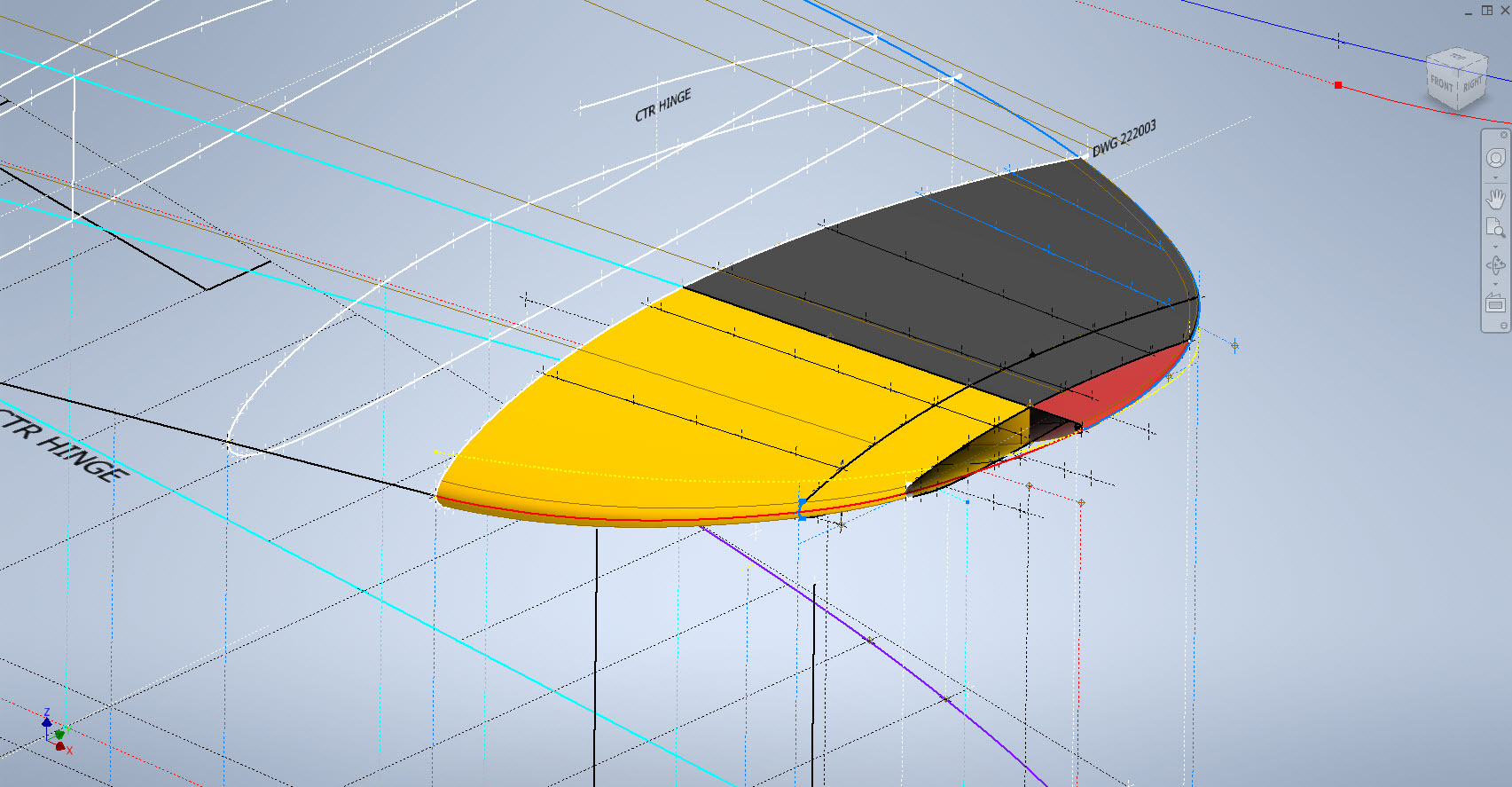Expand the navigation wheel options arrow
Image resolution: width=1512 pixels, height=787 pixels.
click(1495, 177)
